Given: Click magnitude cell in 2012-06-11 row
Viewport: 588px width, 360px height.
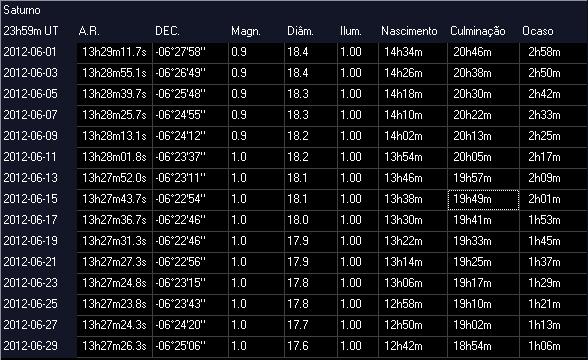Looking at the screenshot, I should [x=256, y=157].
